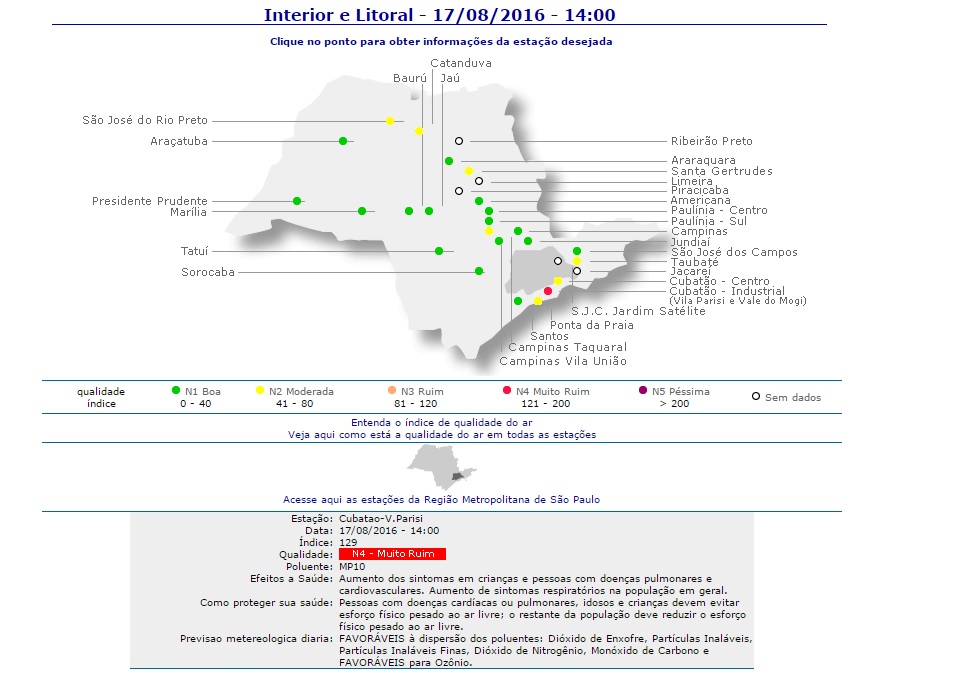Screen dimensions: 954x678
Task: Open the Região Metropolitana de São Paulo link
Action: click(x=442, y=500)
